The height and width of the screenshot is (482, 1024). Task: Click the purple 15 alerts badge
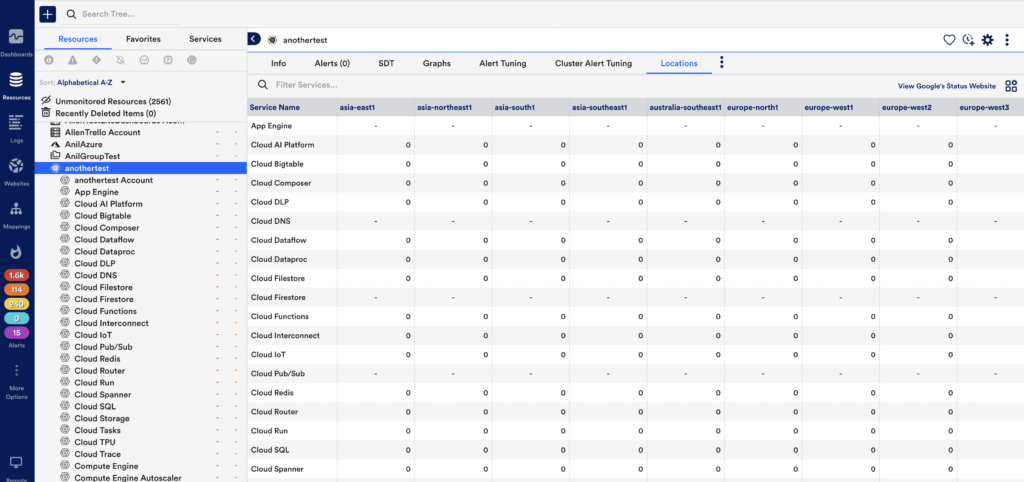(16, 332)
